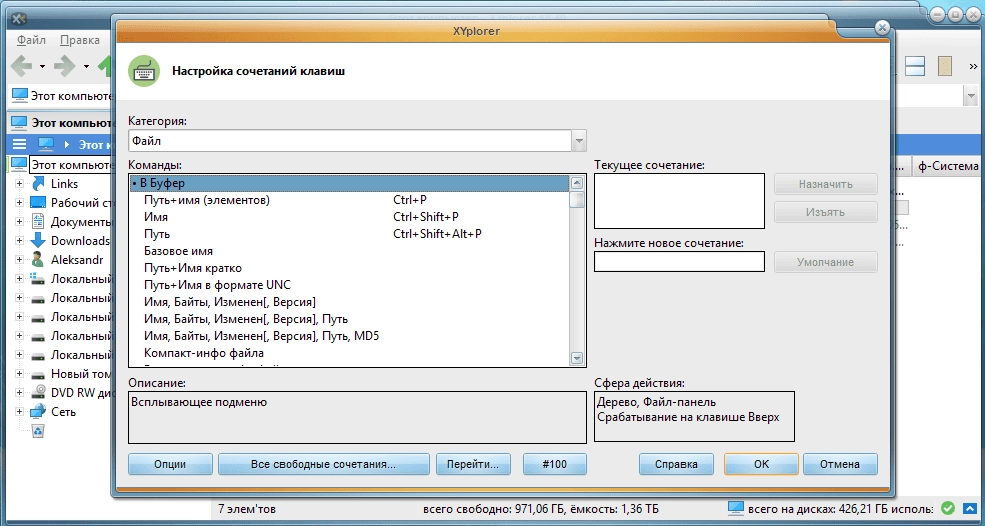The height and width of the screenshot is (526, 985).
Task: Select the Имя command with Ctrl+Shift+P
Action: point(349,217)
